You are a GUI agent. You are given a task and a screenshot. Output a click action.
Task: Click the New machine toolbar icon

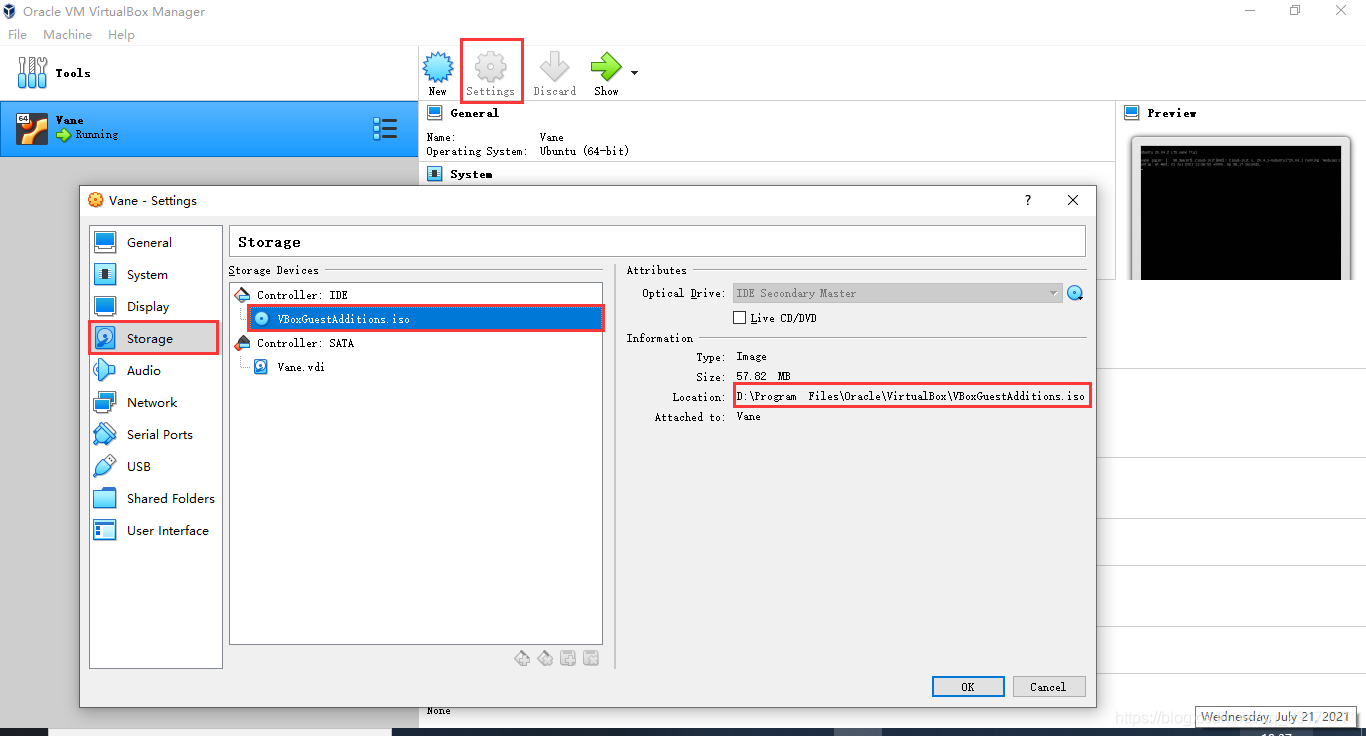pyautogui.click(x=438, y=68)
